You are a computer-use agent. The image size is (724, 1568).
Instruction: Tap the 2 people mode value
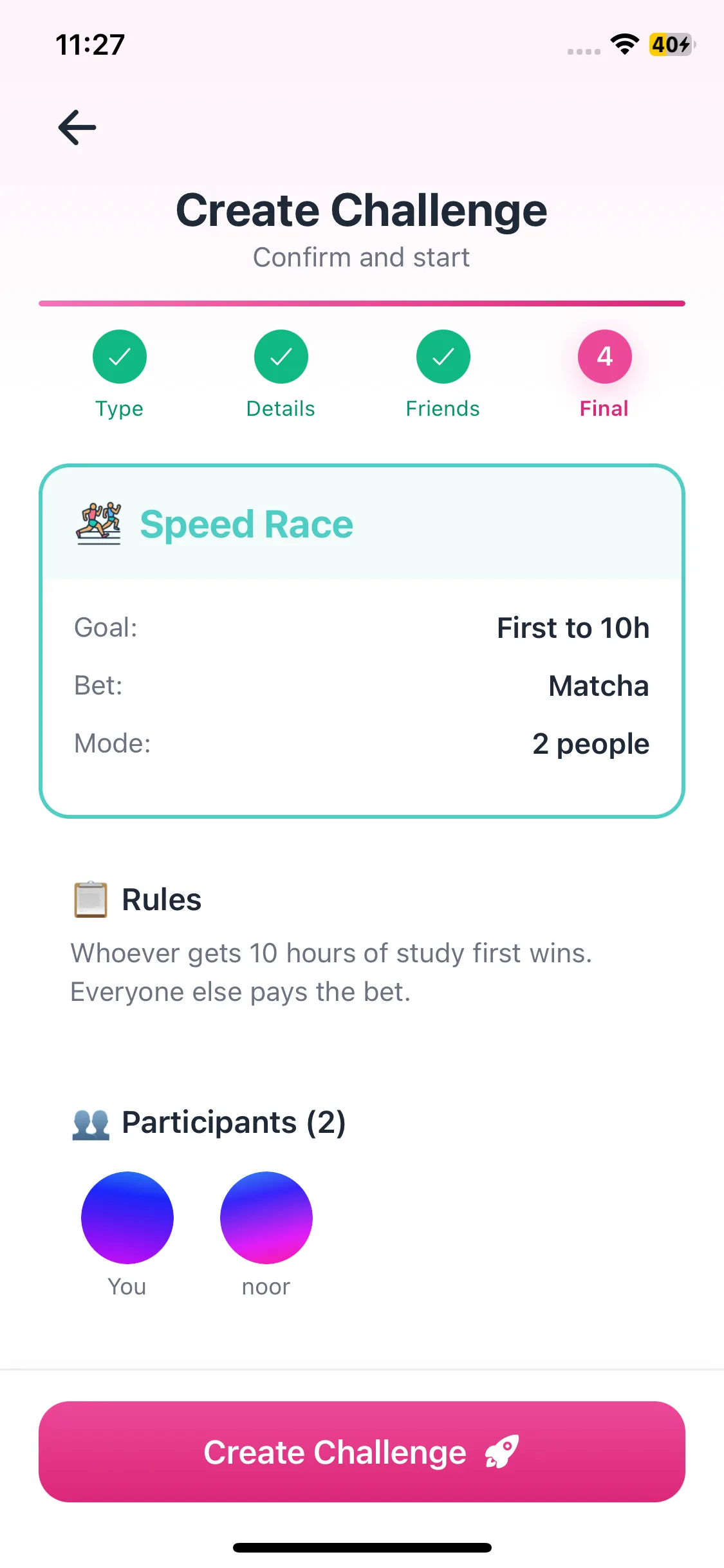[591, 743]
